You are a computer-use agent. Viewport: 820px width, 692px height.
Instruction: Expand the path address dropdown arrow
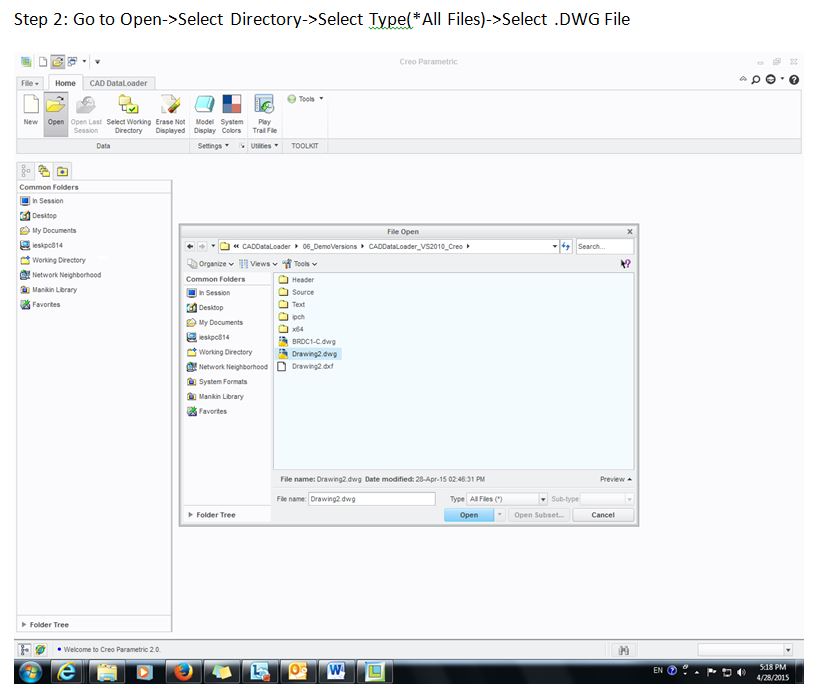tap(555, 246)
